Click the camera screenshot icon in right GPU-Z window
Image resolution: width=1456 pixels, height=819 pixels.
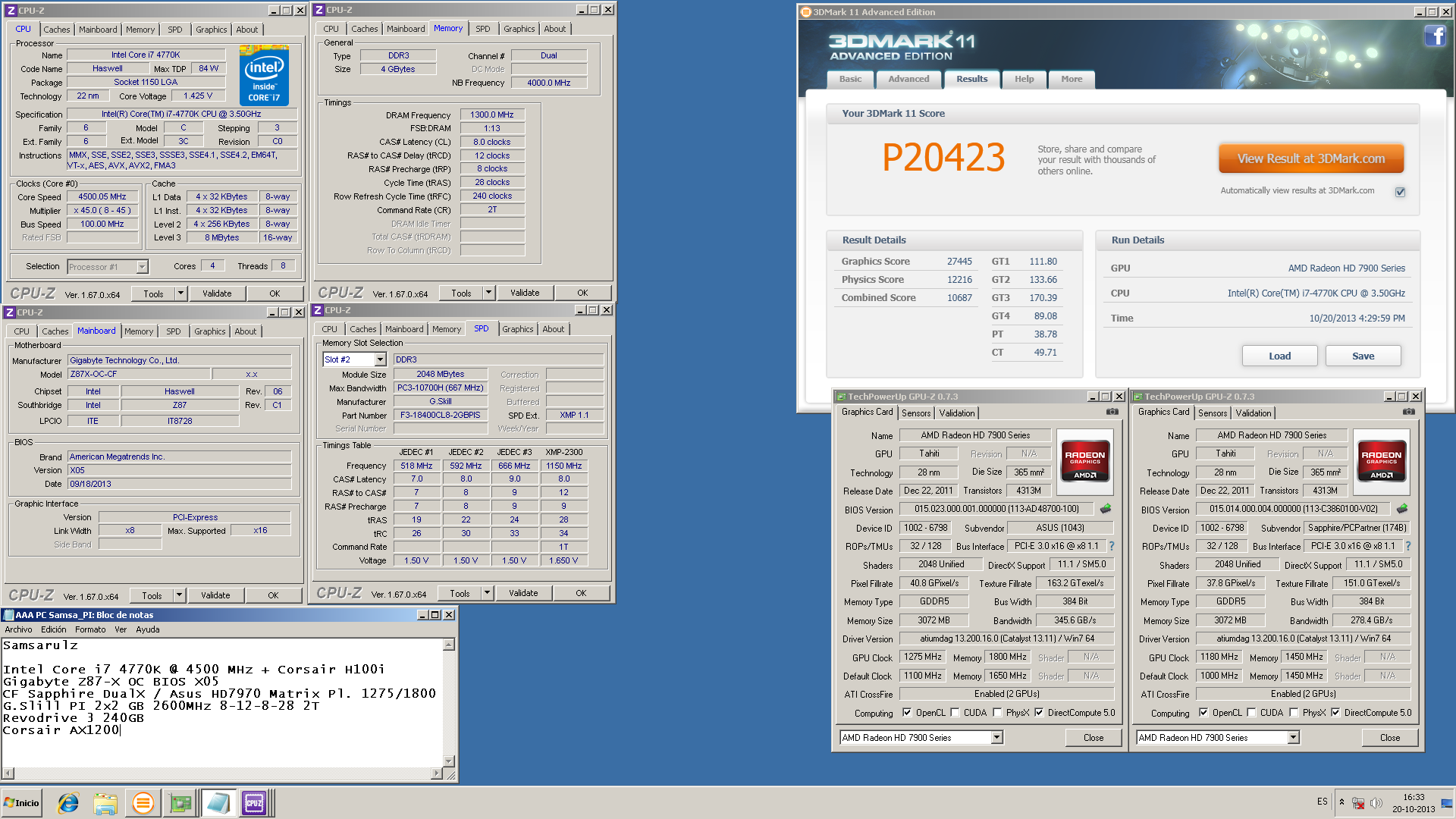coord(1408,412)
